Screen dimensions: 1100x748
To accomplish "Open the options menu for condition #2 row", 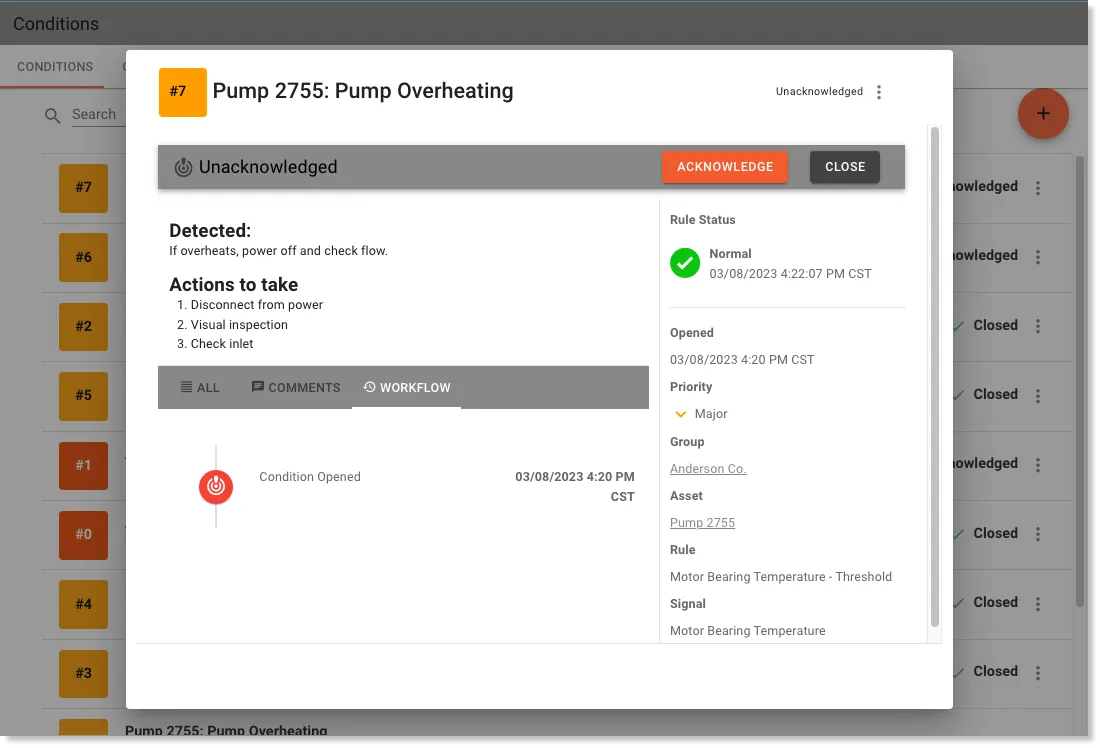I will [x=1038, y=326].
